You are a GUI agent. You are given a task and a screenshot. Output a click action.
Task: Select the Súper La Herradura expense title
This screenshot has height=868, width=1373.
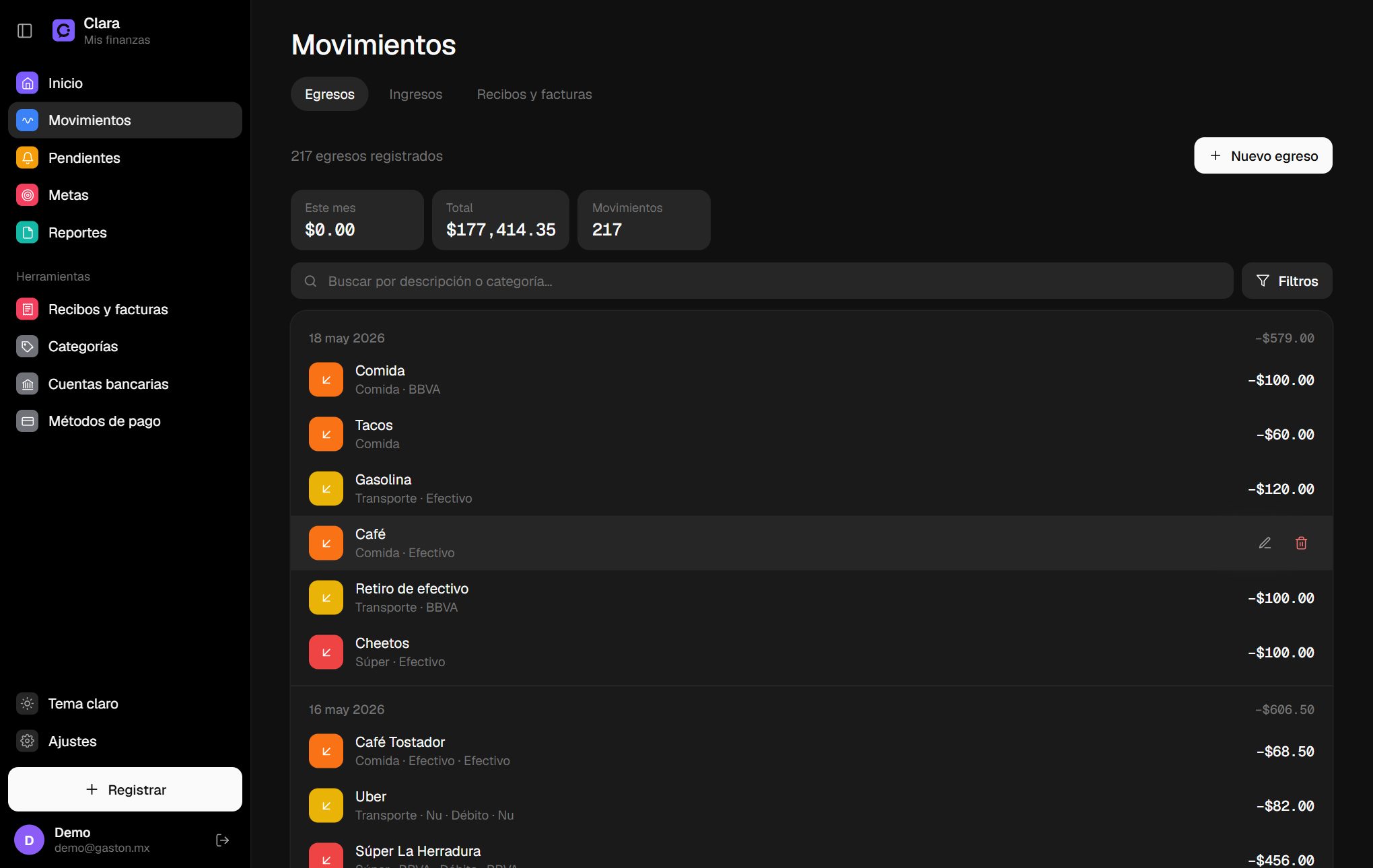[418, 851]
